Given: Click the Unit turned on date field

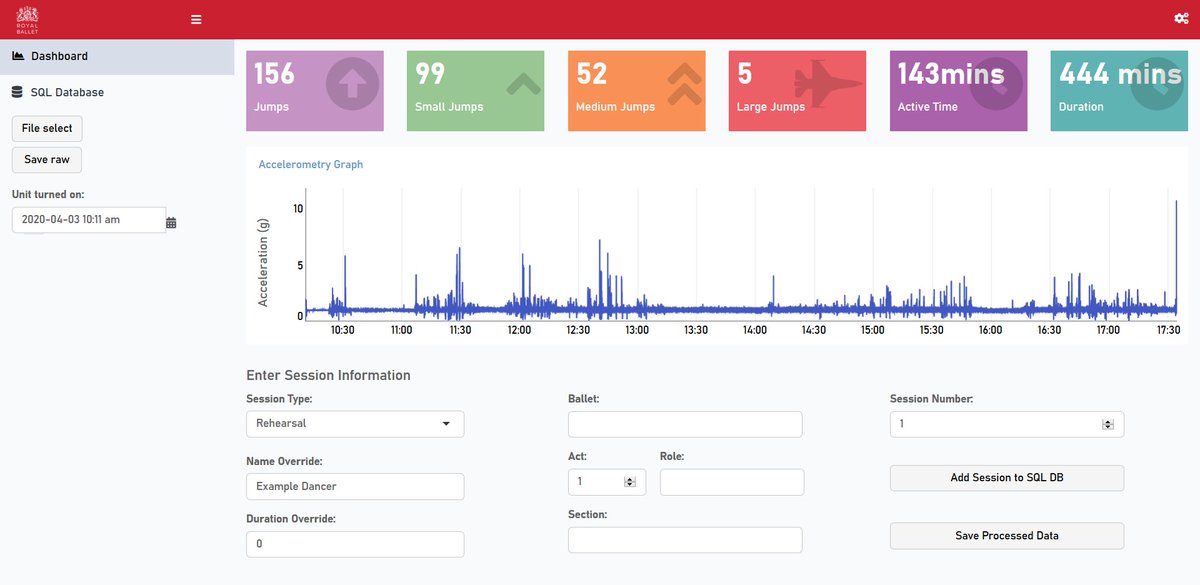Looking at the screenshot, I should (x=88, y=220).
